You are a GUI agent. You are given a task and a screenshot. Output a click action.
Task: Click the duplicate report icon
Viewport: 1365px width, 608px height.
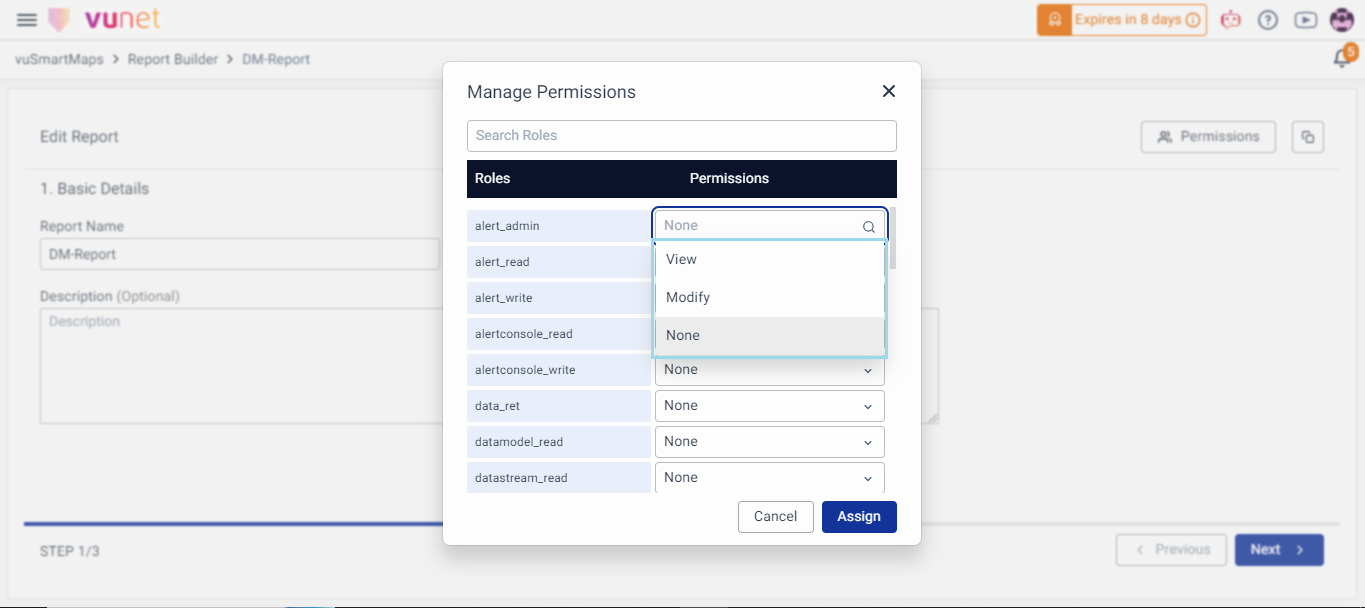(1308, 137)
